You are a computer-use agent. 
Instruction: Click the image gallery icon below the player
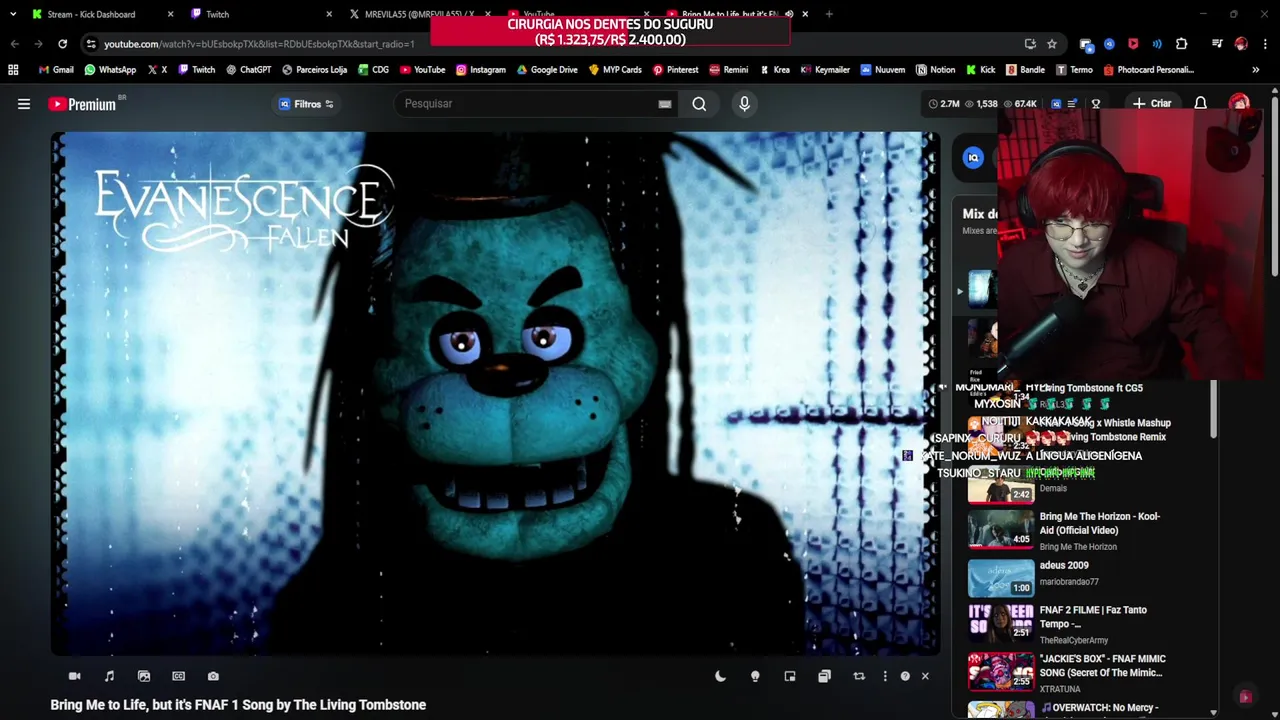coord(144,677)
